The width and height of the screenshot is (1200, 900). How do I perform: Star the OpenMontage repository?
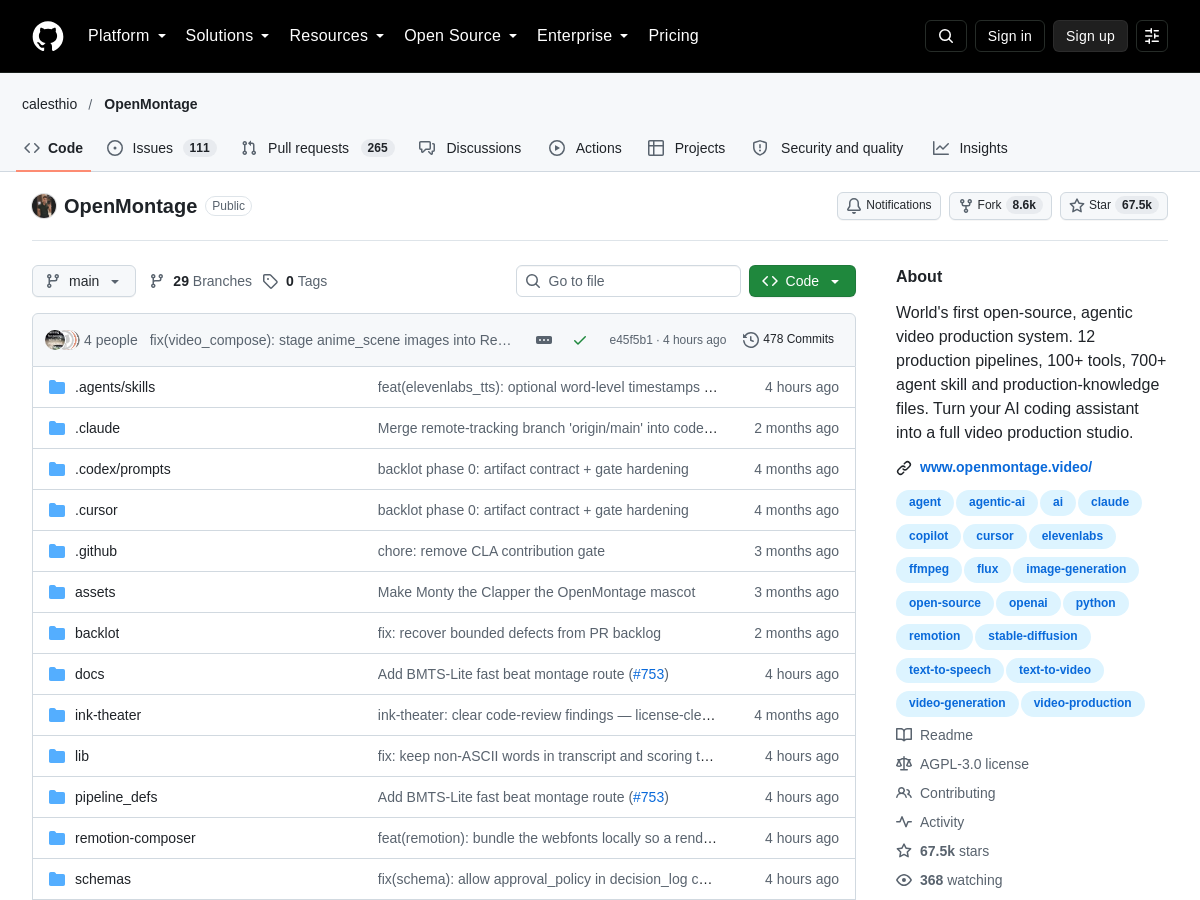[x=1114, y=205]
